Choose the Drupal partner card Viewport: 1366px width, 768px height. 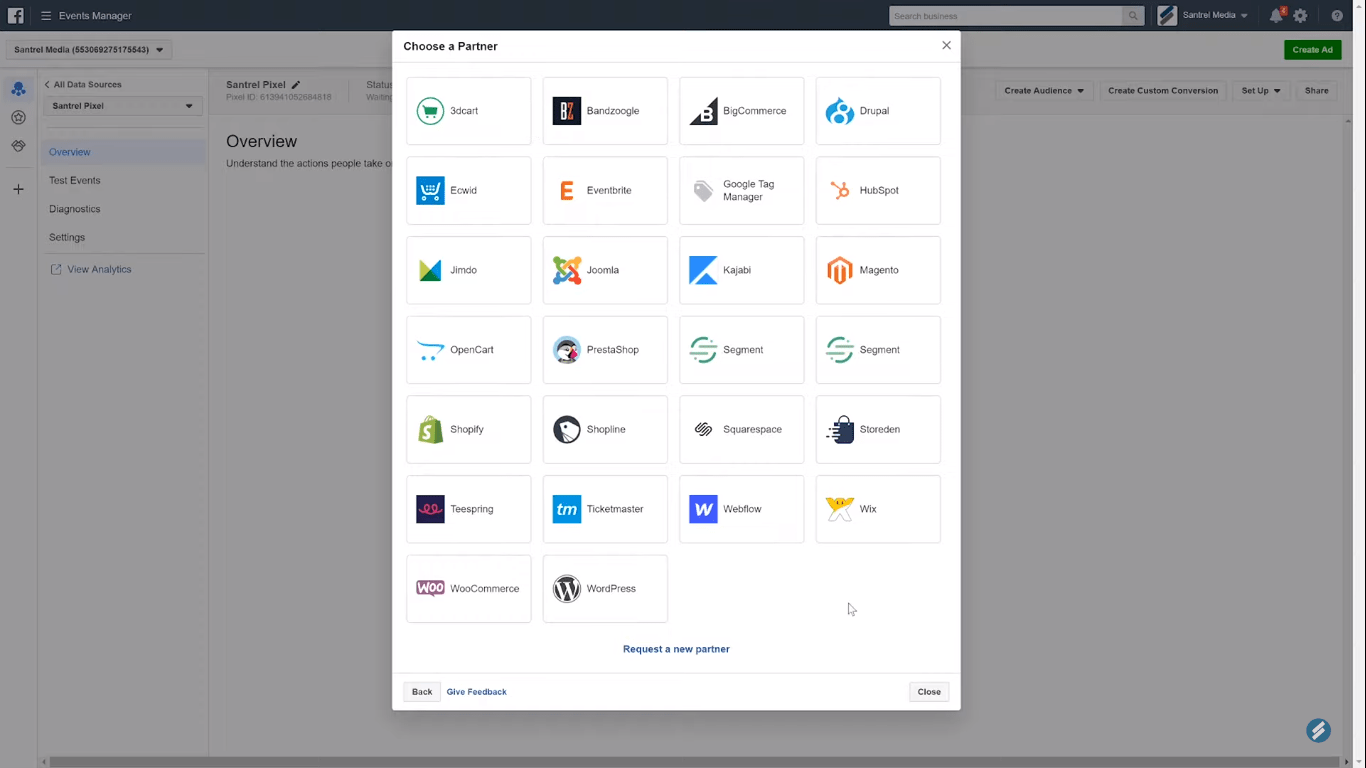tap(878, 111)
